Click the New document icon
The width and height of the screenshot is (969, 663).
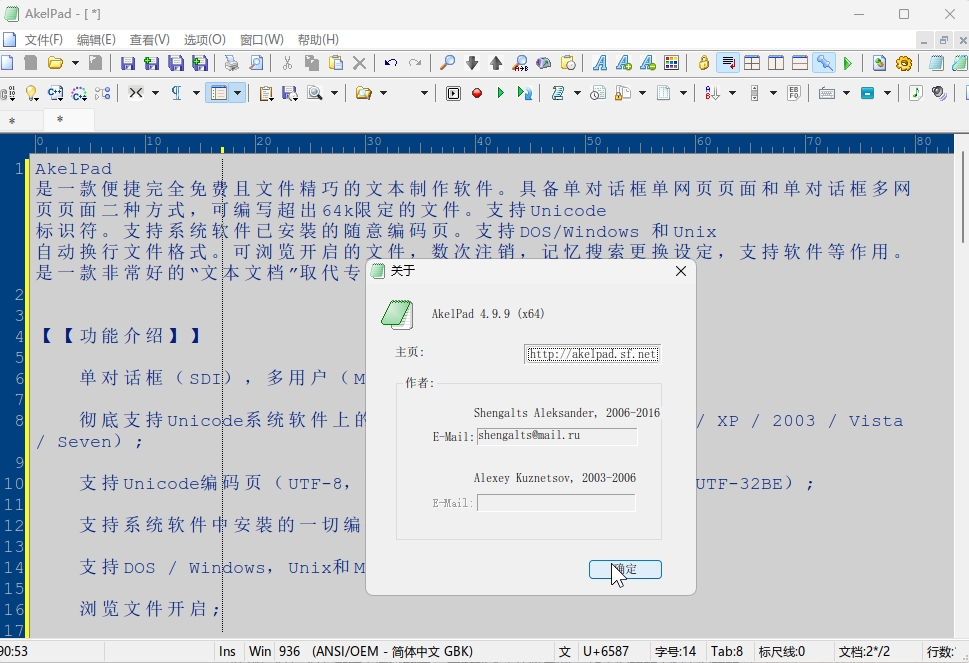coord(6,62)
